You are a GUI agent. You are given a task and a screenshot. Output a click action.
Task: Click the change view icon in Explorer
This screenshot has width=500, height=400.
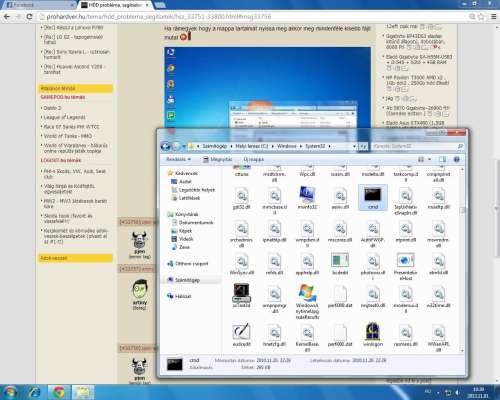tap(421, 159)
